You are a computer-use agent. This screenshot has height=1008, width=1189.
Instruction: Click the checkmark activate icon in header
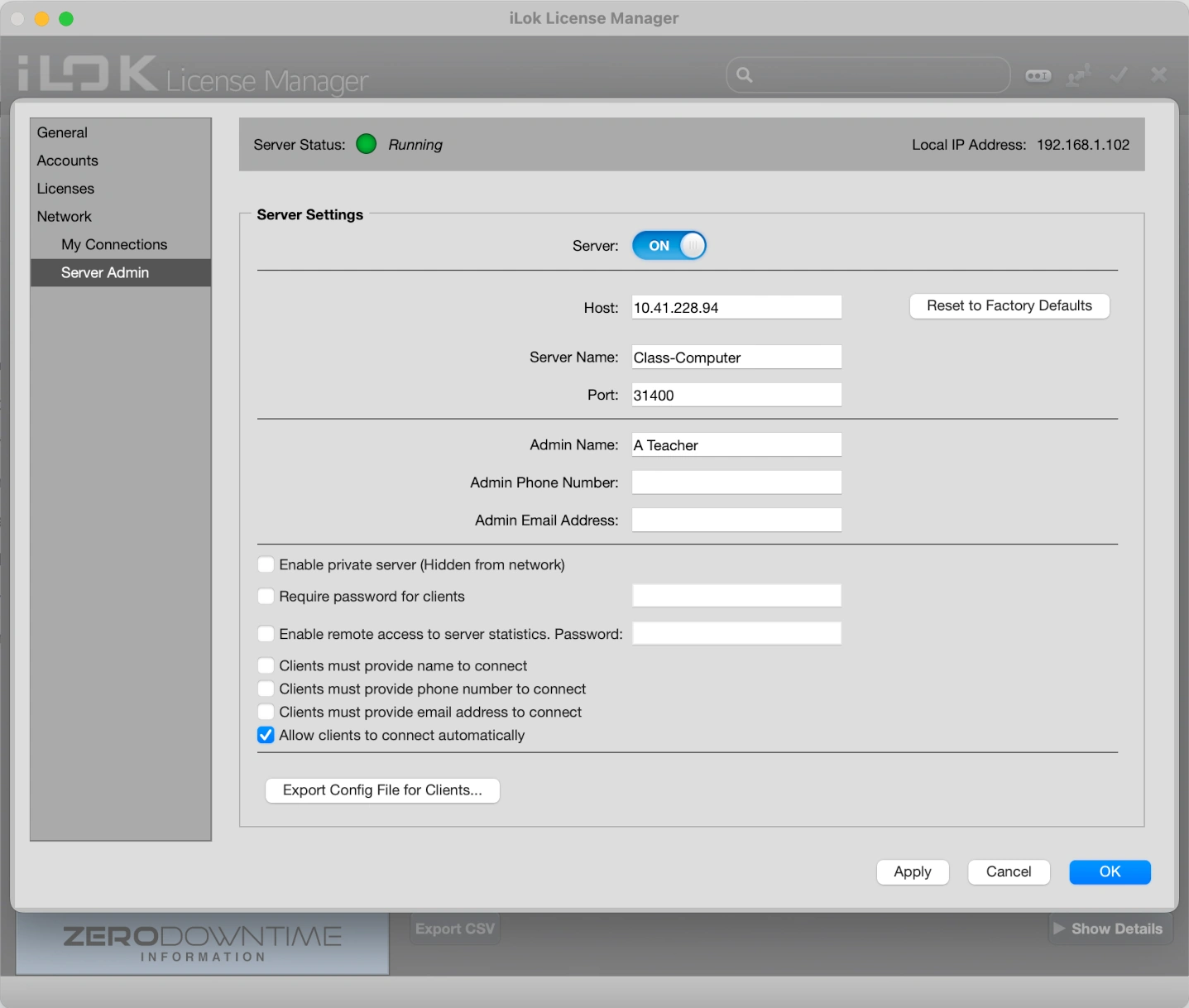coord(1119,75)
